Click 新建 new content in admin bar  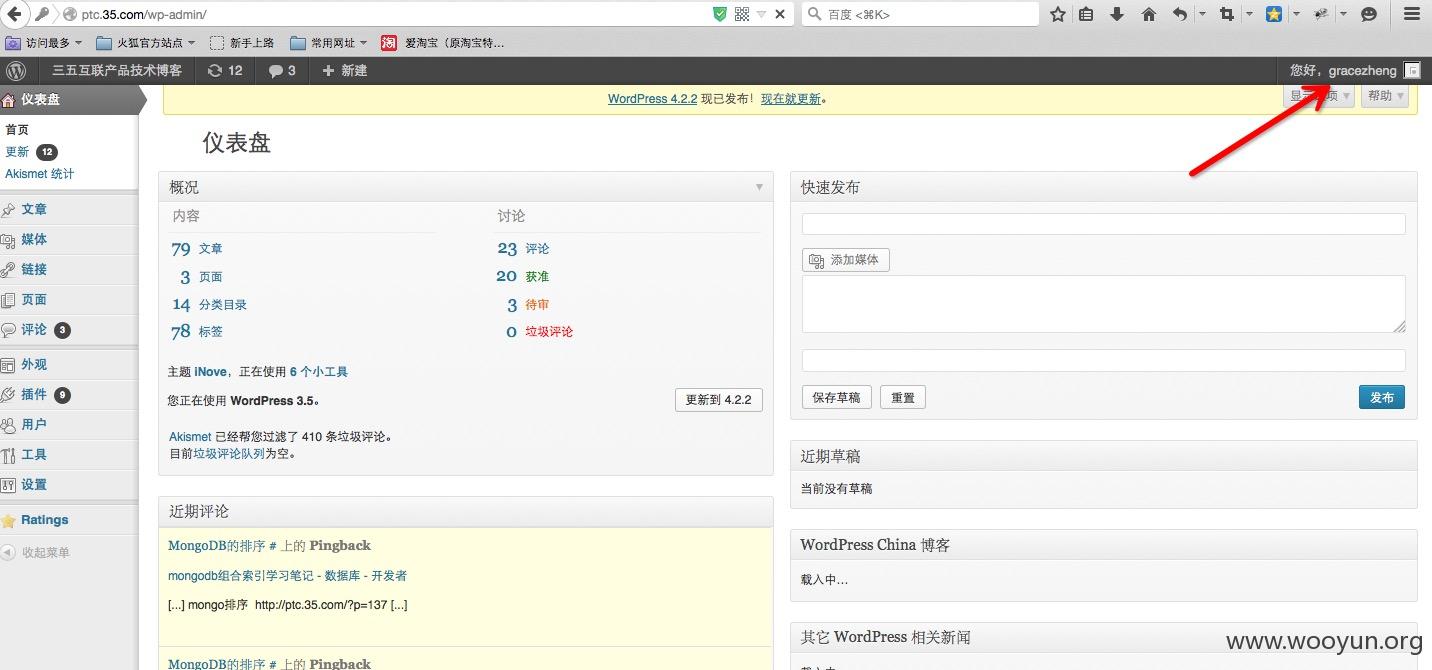coord(344,70)
